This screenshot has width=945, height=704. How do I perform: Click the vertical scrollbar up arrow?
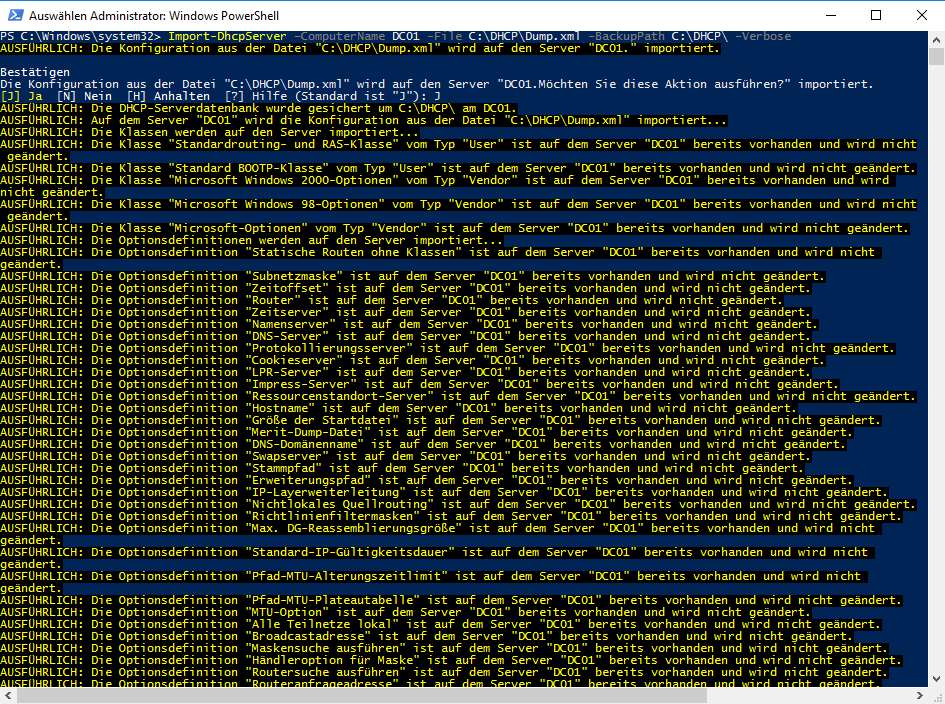(936, 38)
